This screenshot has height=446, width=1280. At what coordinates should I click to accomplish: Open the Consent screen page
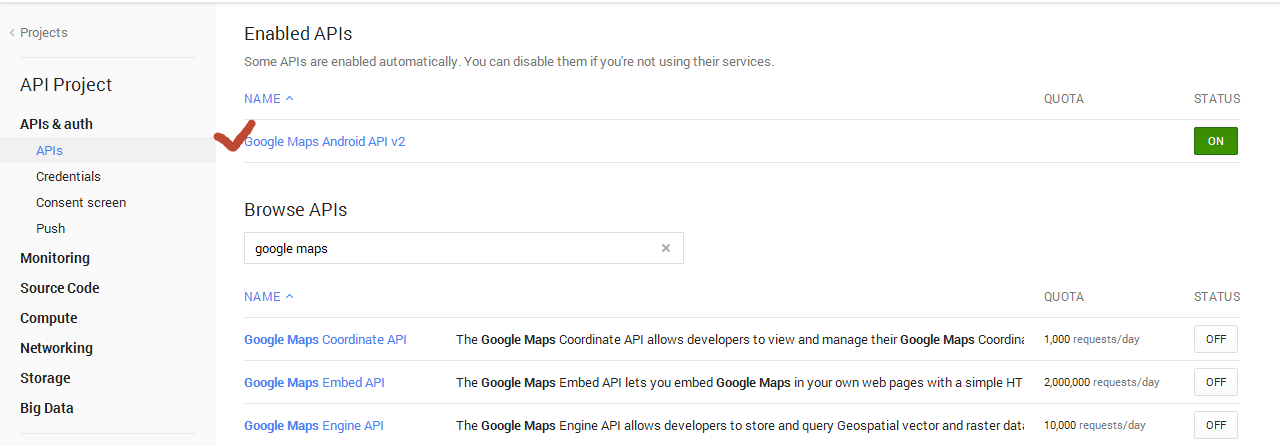(81, 203)
